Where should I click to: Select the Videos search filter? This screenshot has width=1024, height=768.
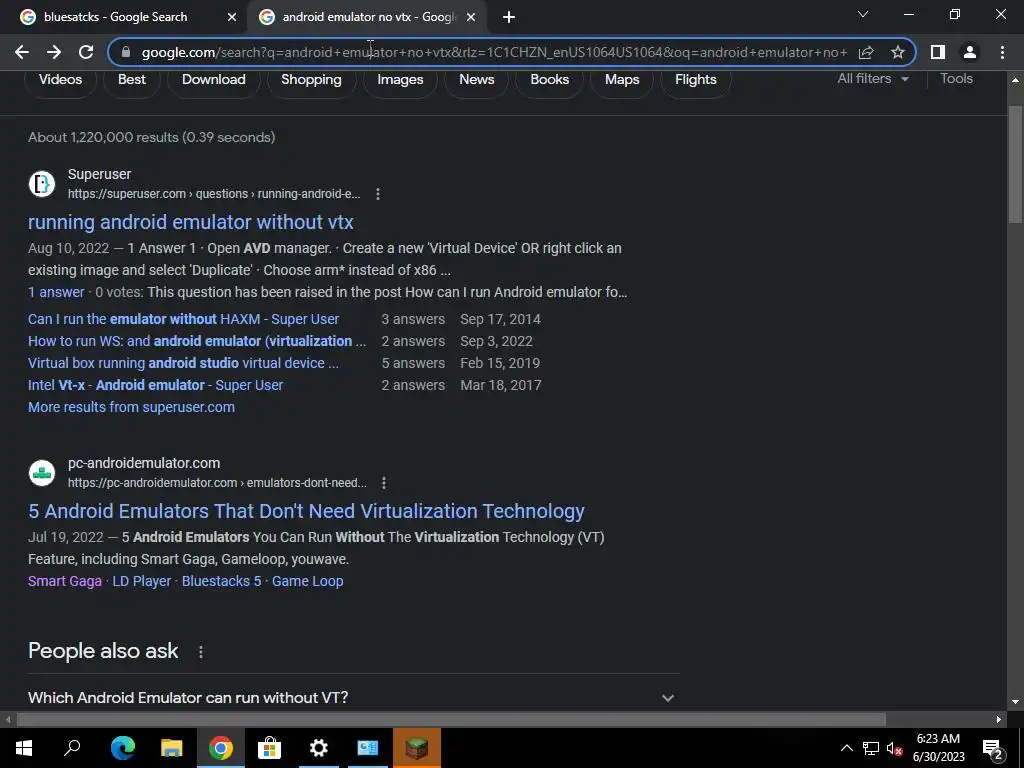[60, 80]
